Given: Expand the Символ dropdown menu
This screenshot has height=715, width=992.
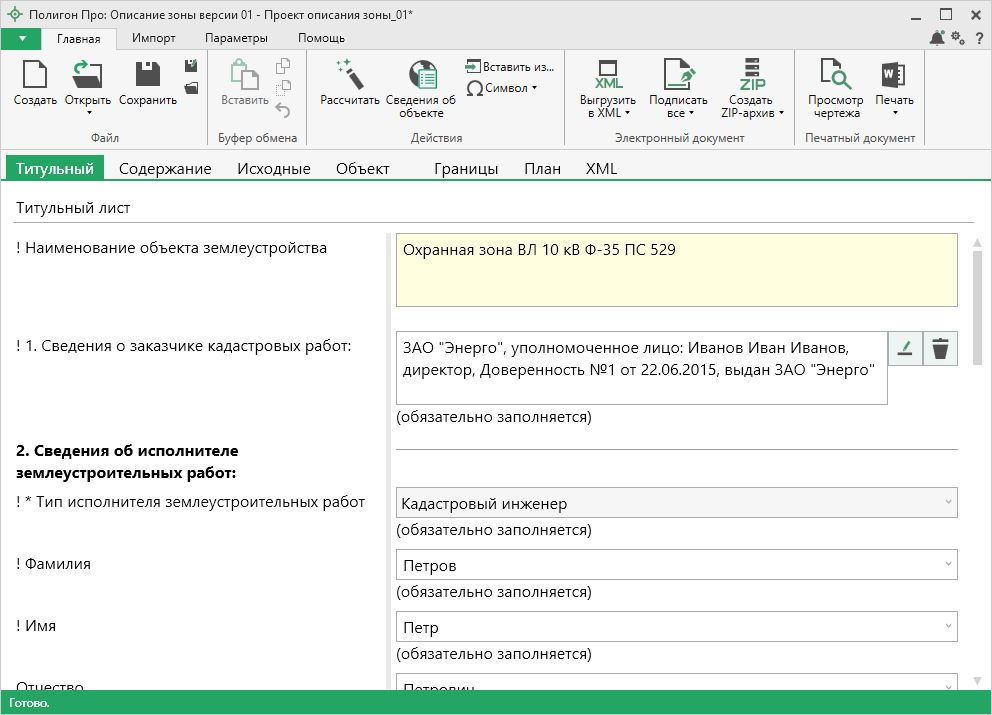Looking at the screenshot, I should [503, 88].
